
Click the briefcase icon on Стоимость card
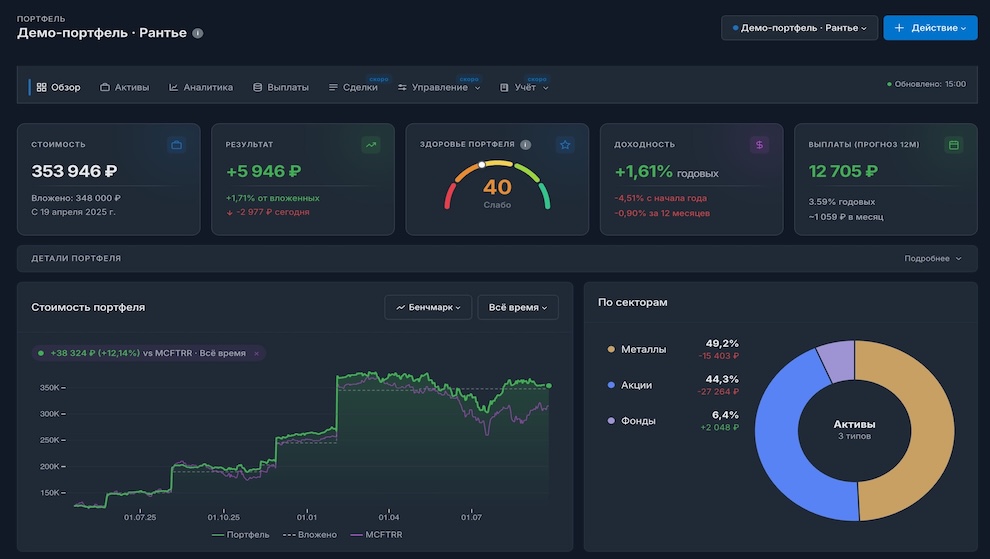177,145
